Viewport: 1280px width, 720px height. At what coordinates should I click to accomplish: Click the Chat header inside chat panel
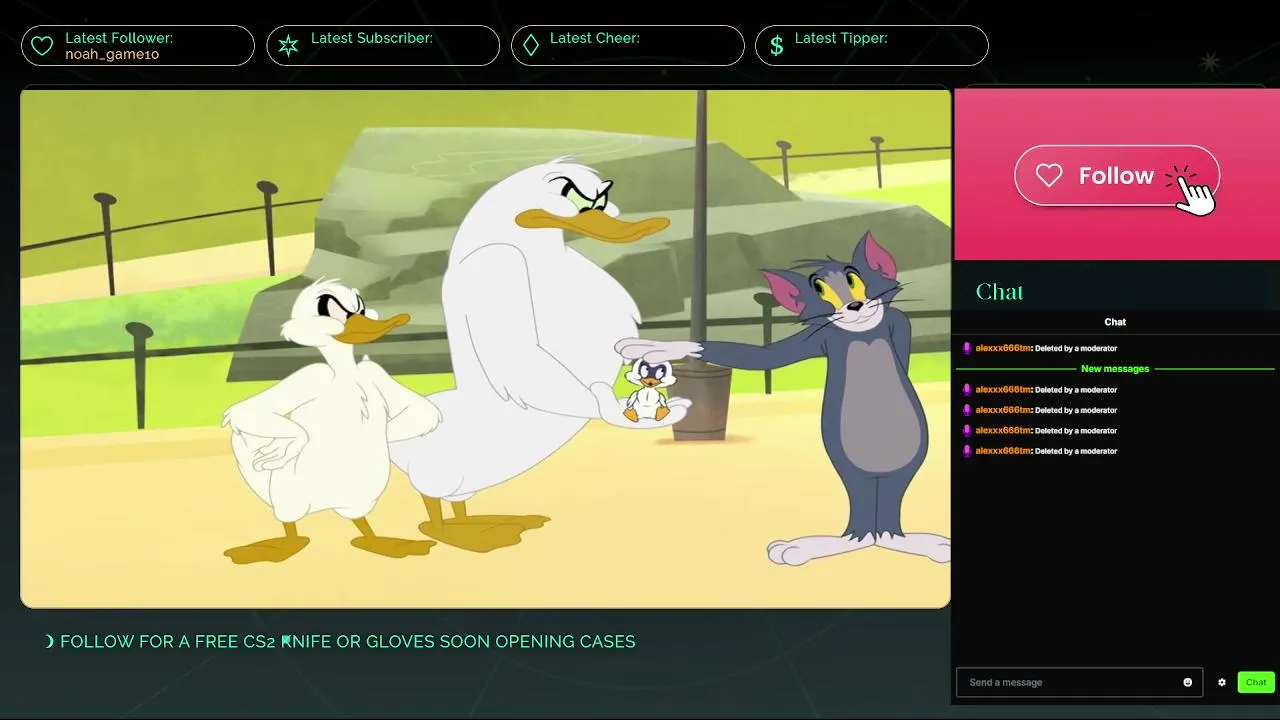pyautogui.click(x=1115, y=322)
